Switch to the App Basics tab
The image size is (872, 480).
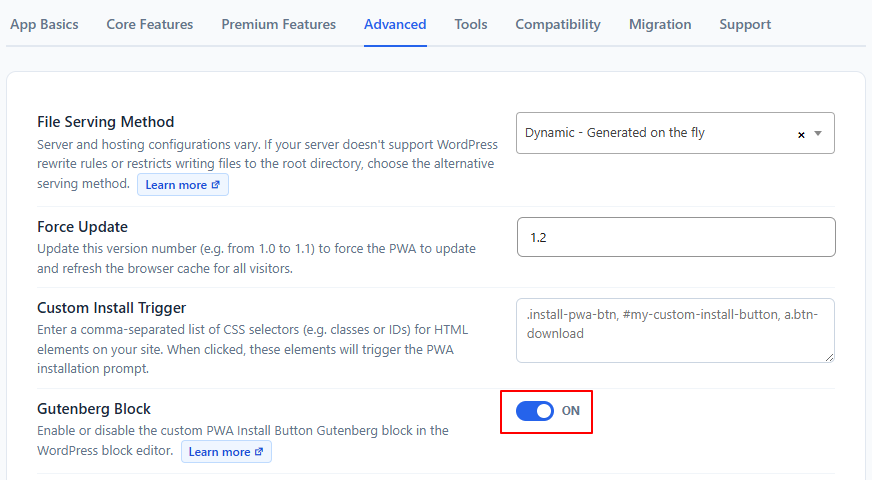tap(44, 24)
